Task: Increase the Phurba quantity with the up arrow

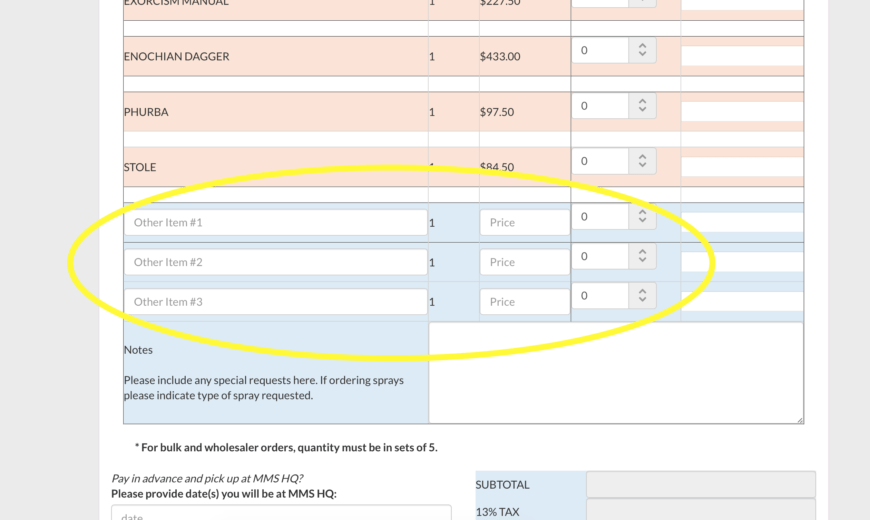Action: point(642,100)
